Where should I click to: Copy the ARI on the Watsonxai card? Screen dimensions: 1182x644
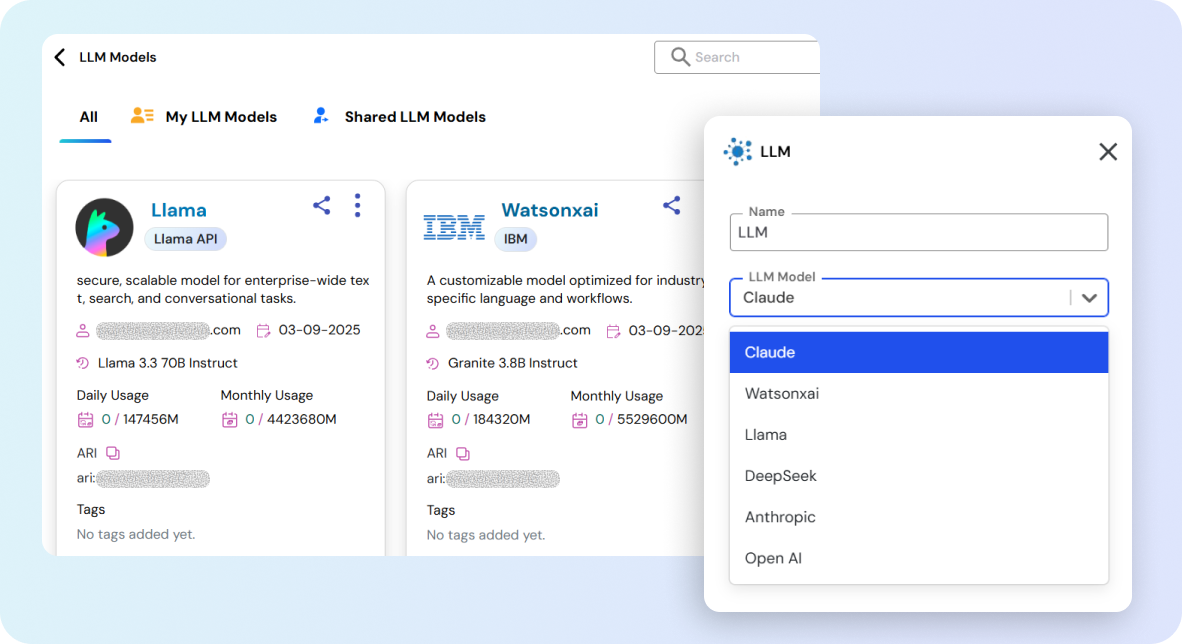coord(463,453)
